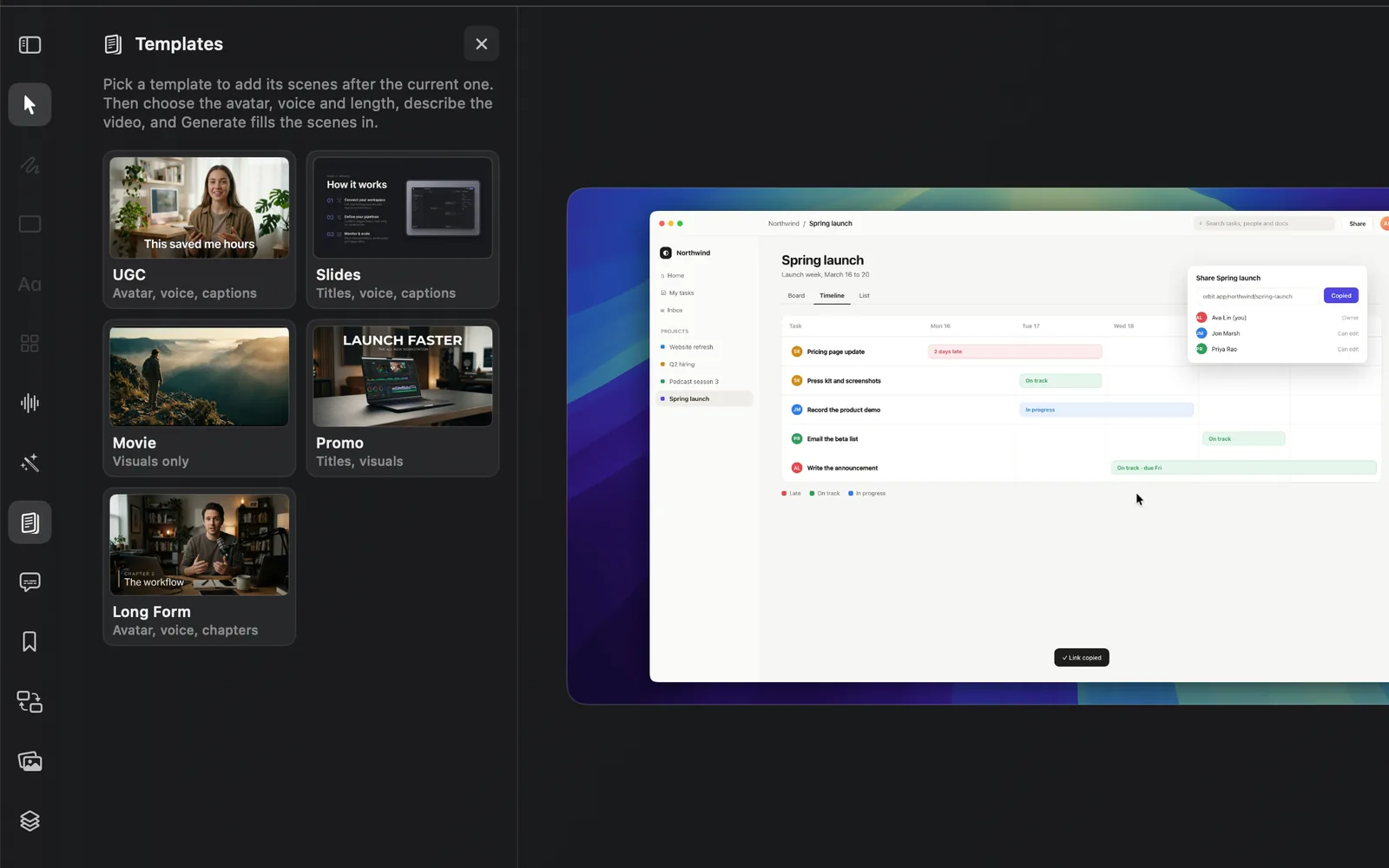This screenshot has height=868, width=1389.
Task: Open the magic wand effects tool
Action: click(x=30, y=463)
